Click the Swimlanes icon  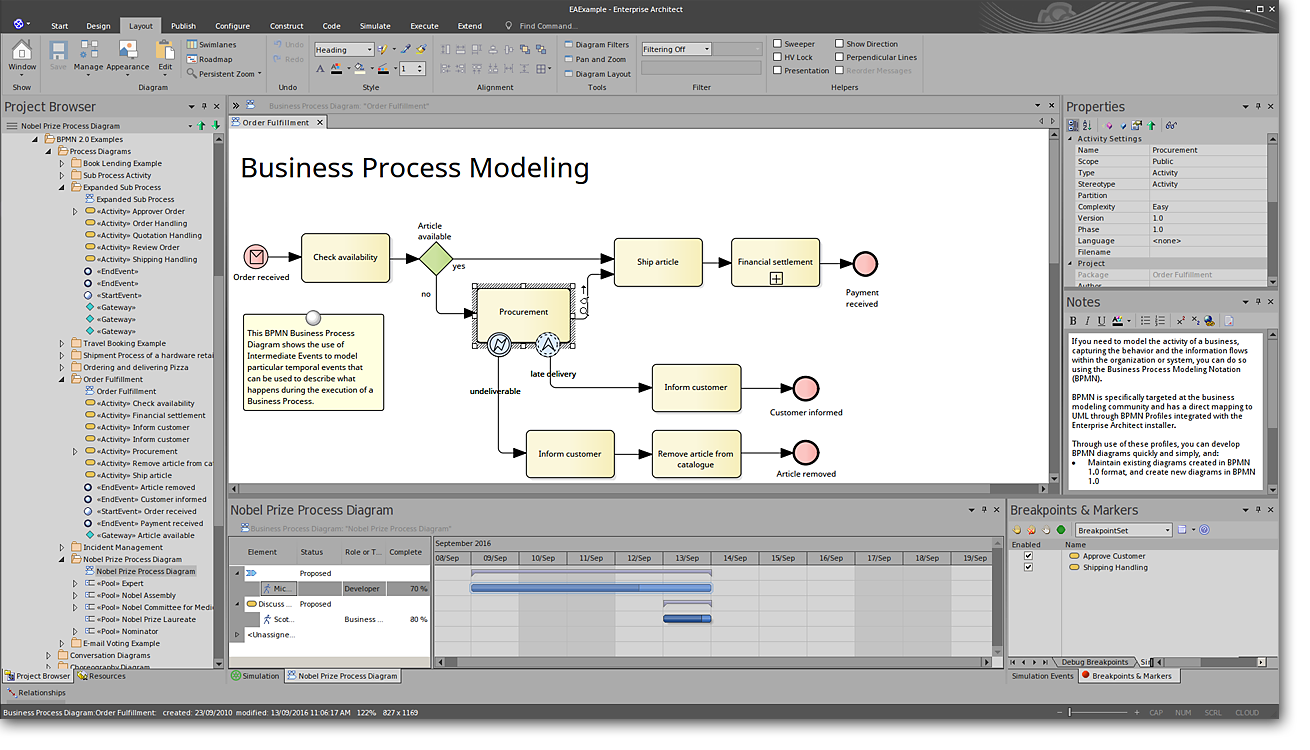pos(192,45)
